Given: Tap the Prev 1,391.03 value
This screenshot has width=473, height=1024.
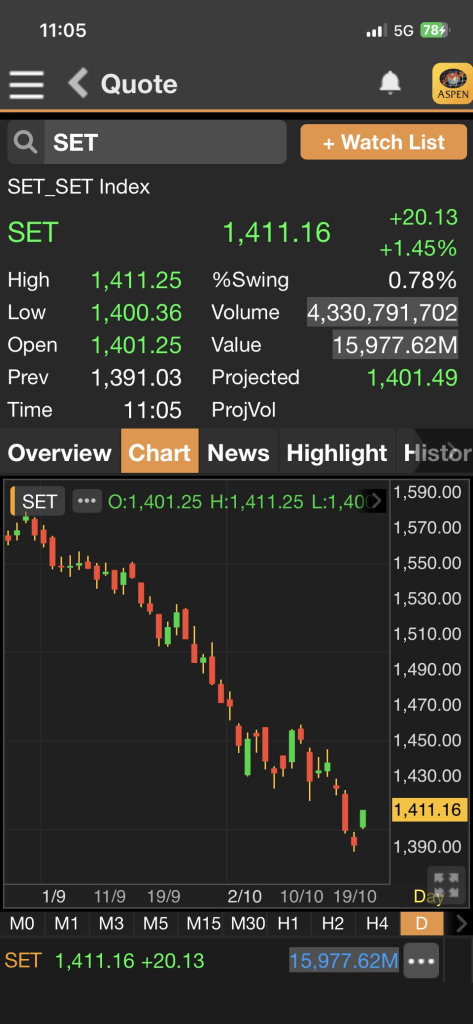Looking at the screenshot, I should 137,377.
